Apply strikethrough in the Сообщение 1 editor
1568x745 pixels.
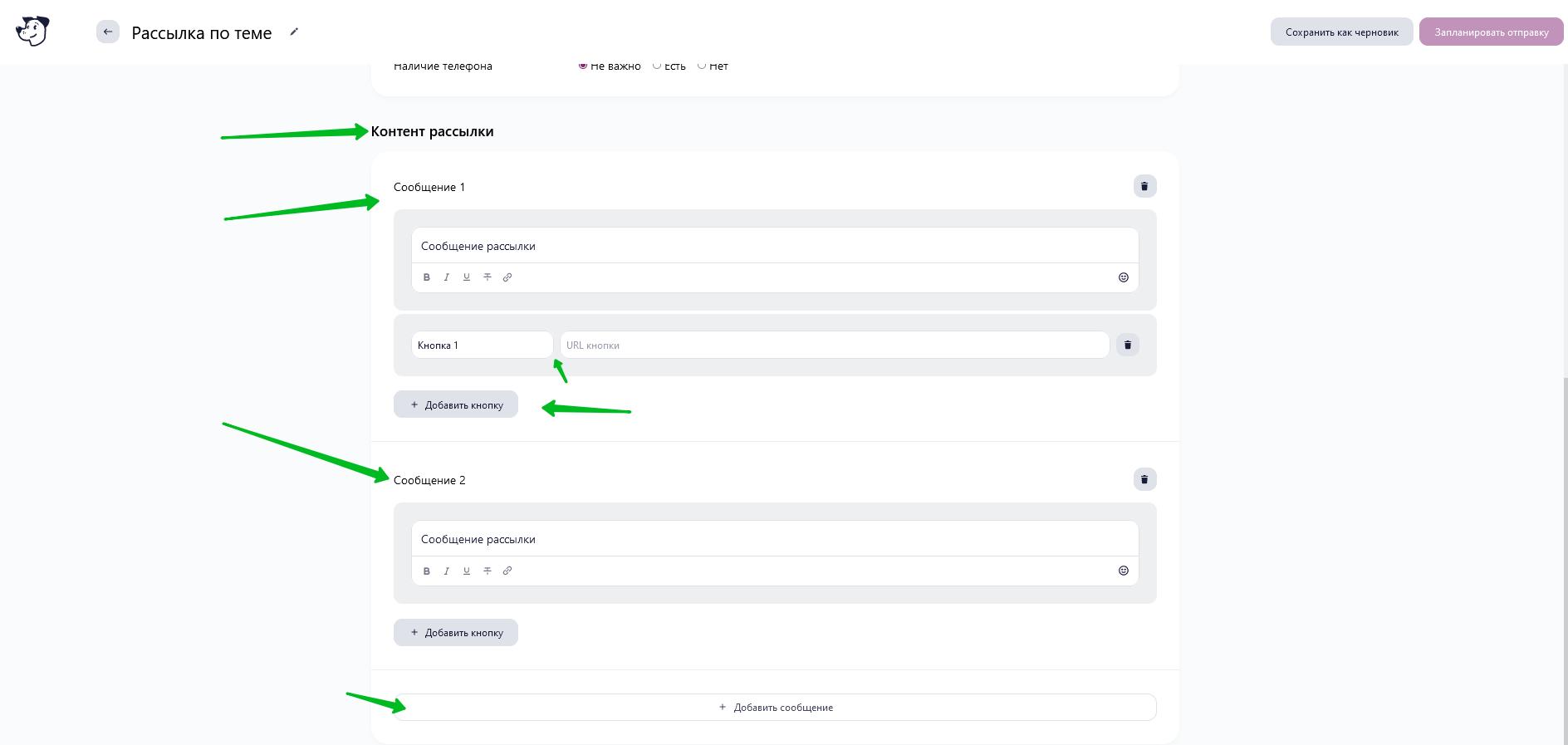pos(488,277)
